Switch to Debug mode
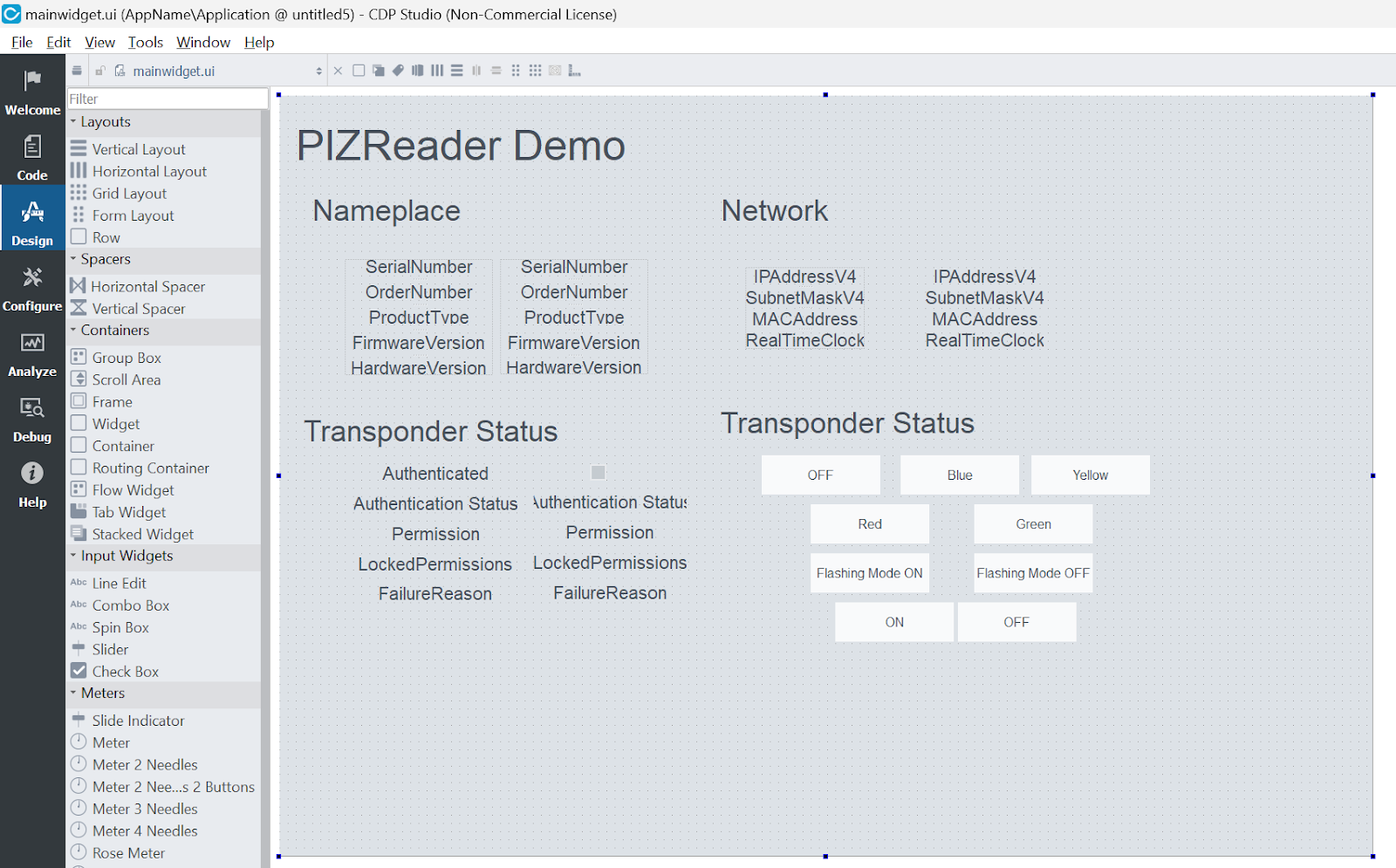This screenshot has height=868, width=1396. pos(32,420)
